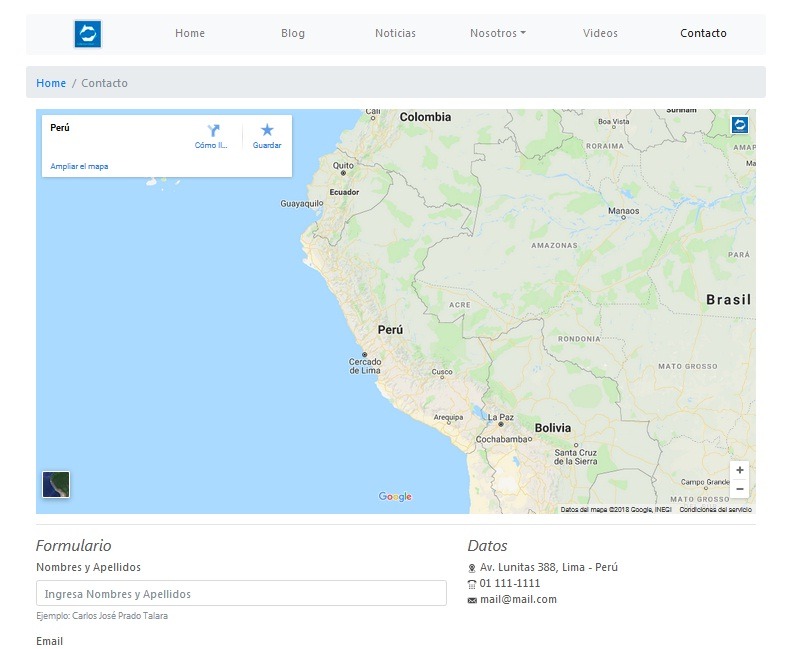Click the blue logo marker on the map
The height and width of the screenshot is (649, 811).
[740, 125]
